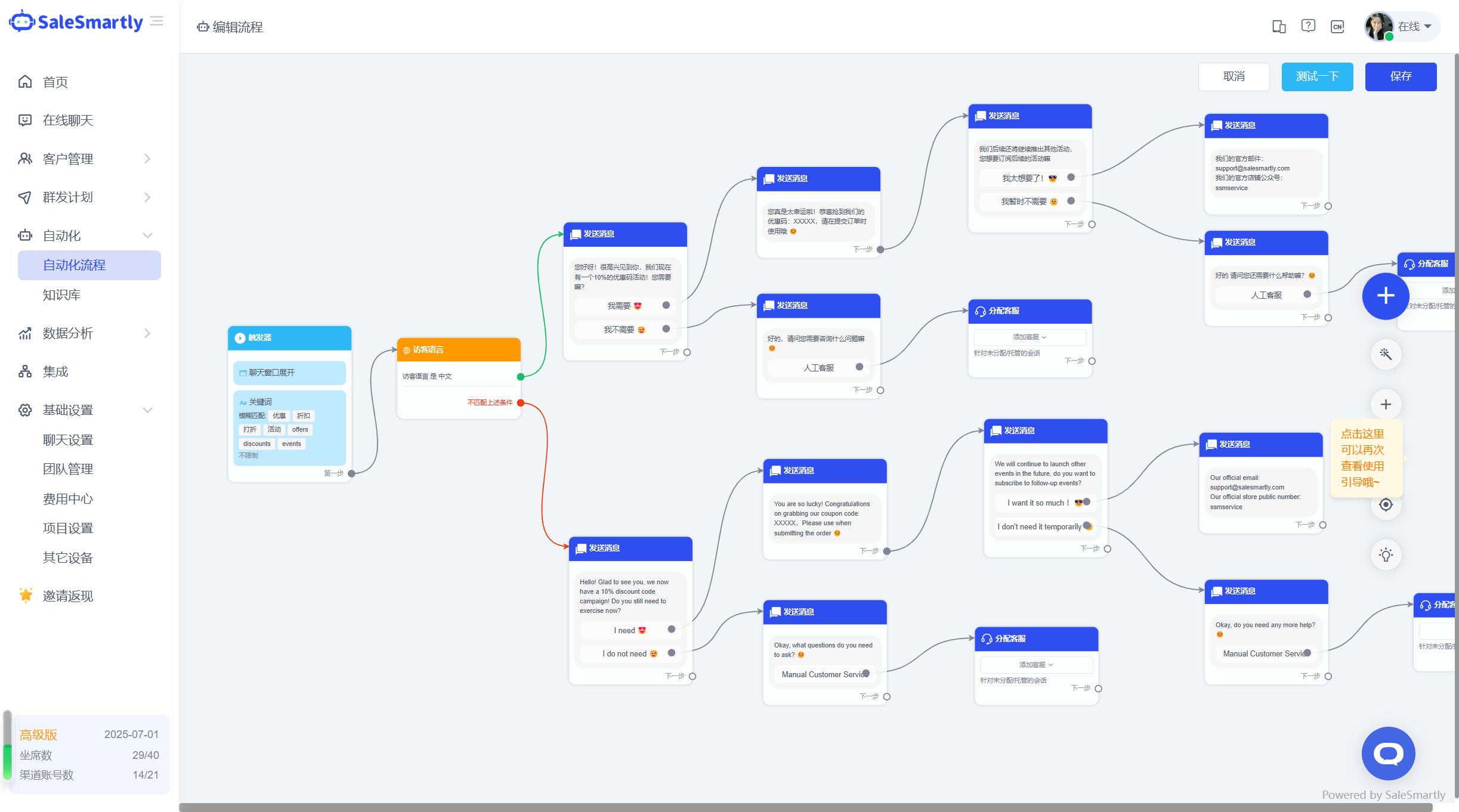Click the 点击这里可以再次查看使用引导哦 tooltip

click(x=1365, y=458)
